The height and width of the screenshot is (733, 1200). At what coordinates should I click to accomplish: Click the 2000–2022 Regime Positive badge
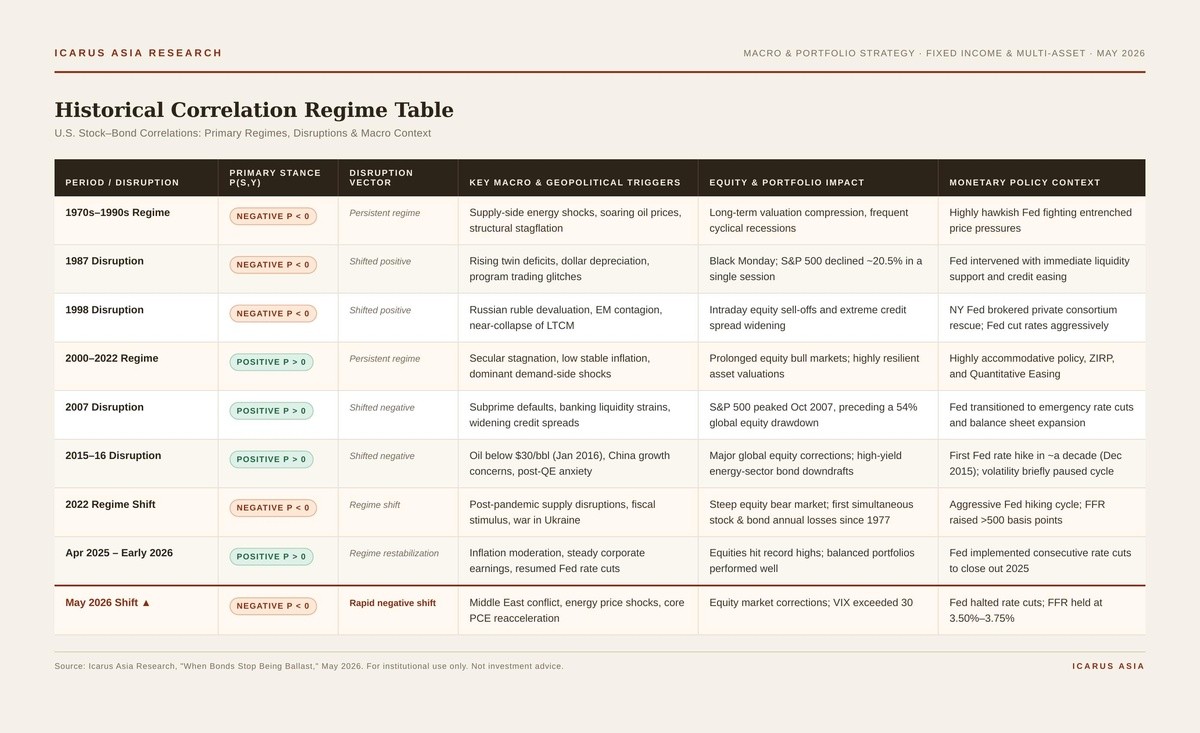point(271,362)
